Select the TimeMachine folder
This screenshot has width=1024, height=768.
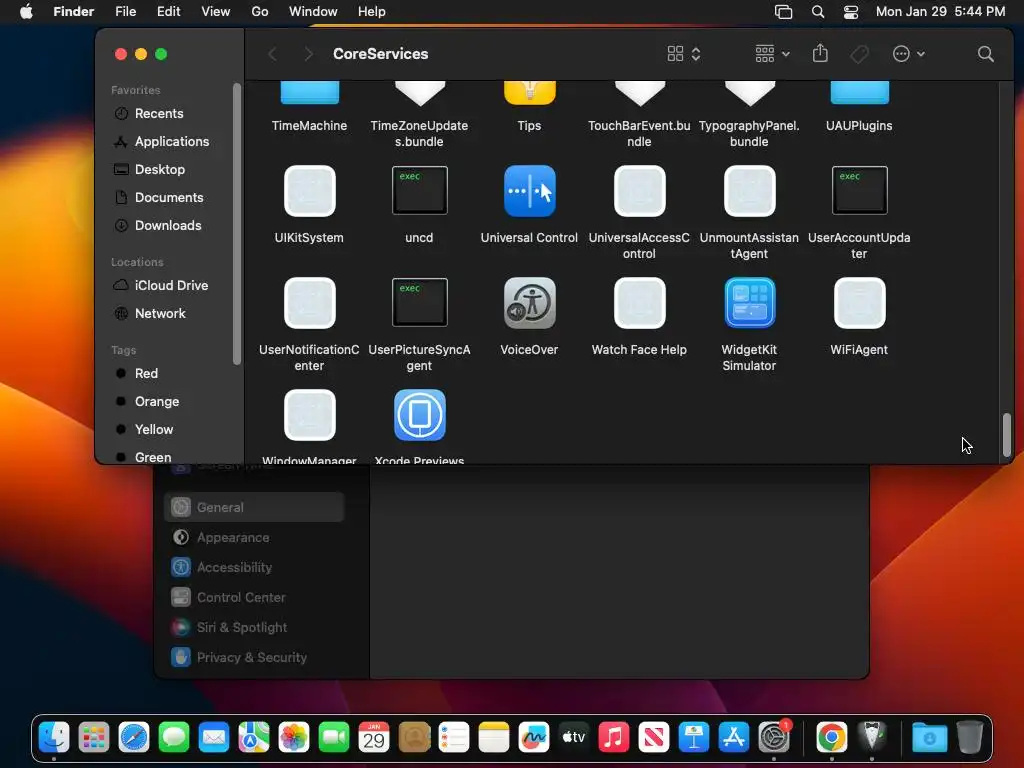click(x=310, y=93)
